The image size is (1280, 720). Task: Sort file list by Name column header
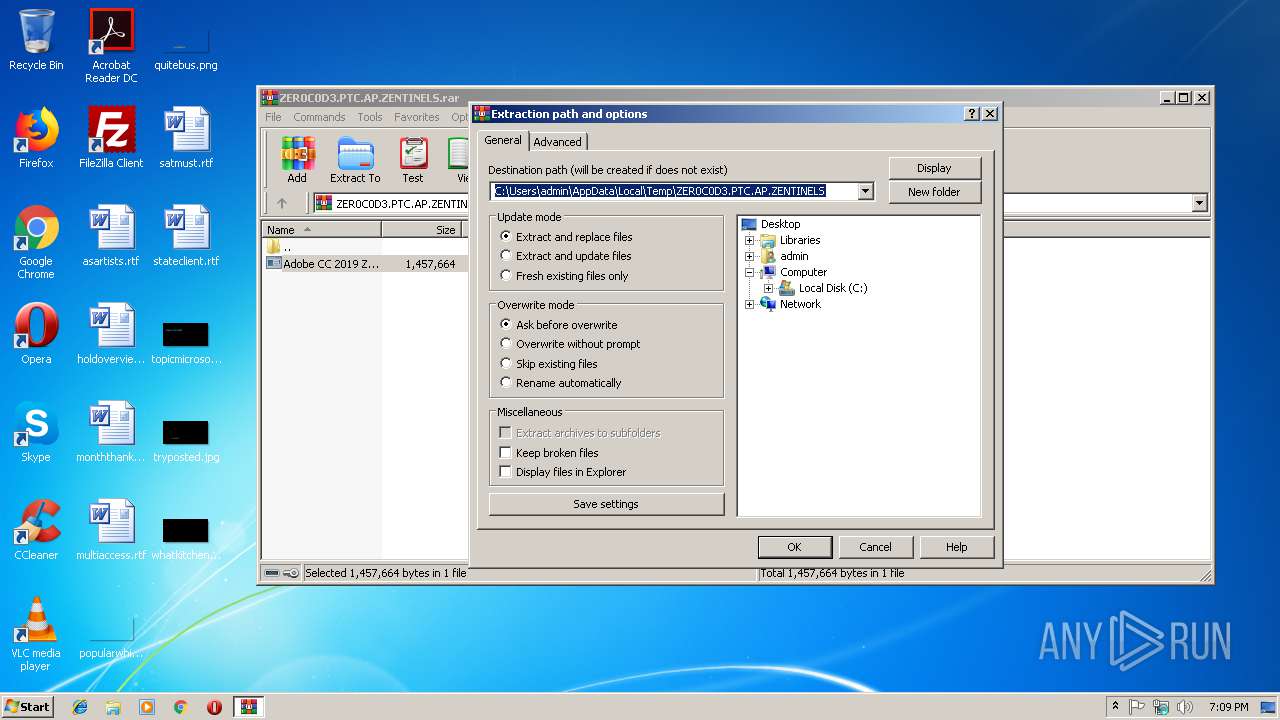(x=322, y=230)
